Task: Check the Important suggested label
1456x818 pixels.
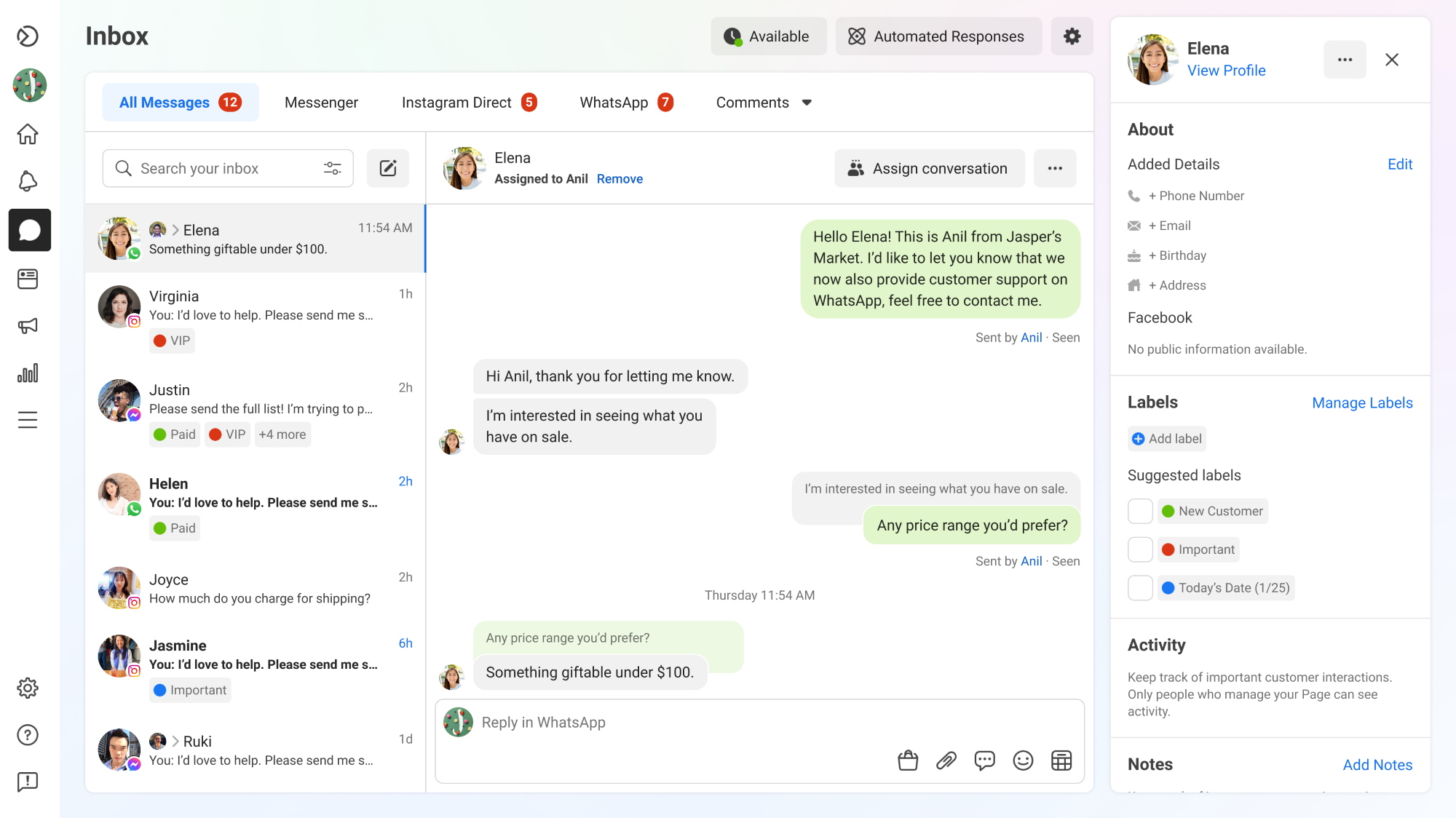Action: point(1140,549)
